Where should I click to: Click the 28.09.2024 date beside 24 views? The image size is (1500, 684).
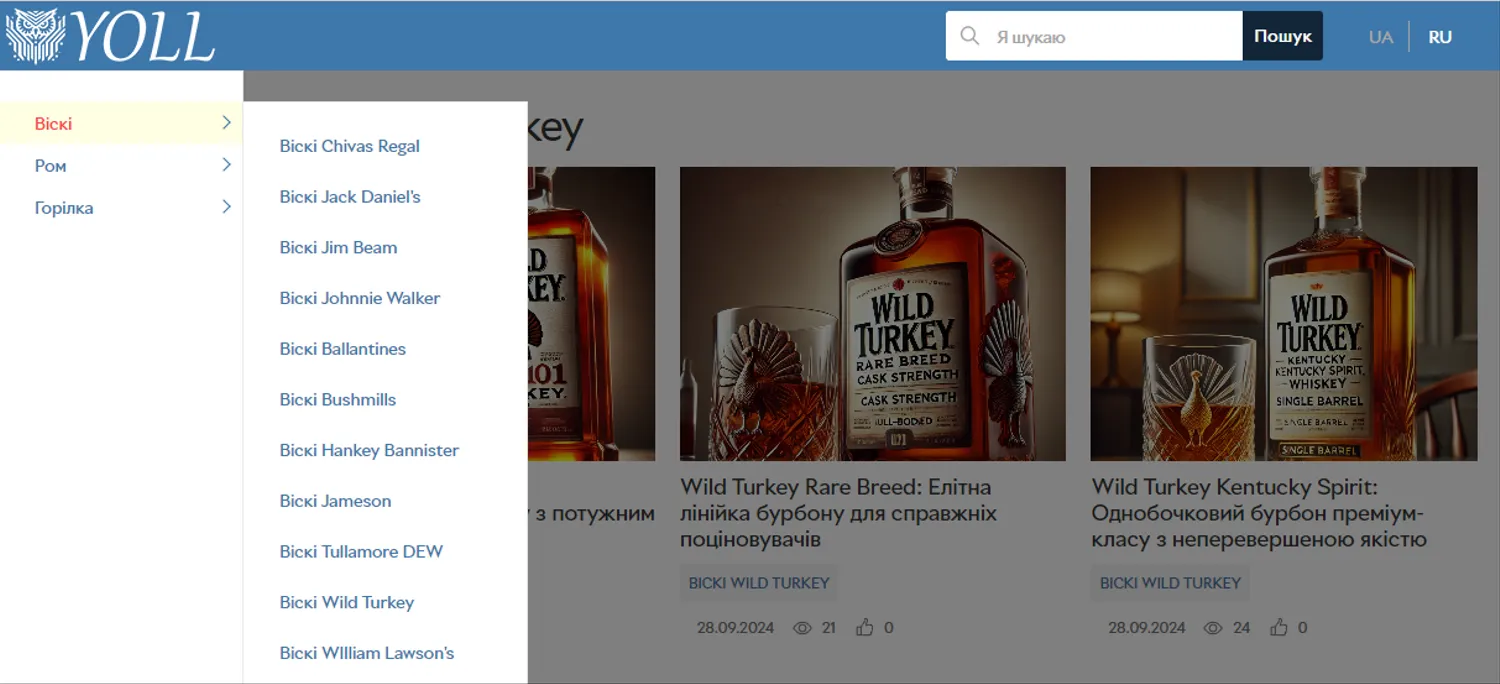(x=1147, y=628)
